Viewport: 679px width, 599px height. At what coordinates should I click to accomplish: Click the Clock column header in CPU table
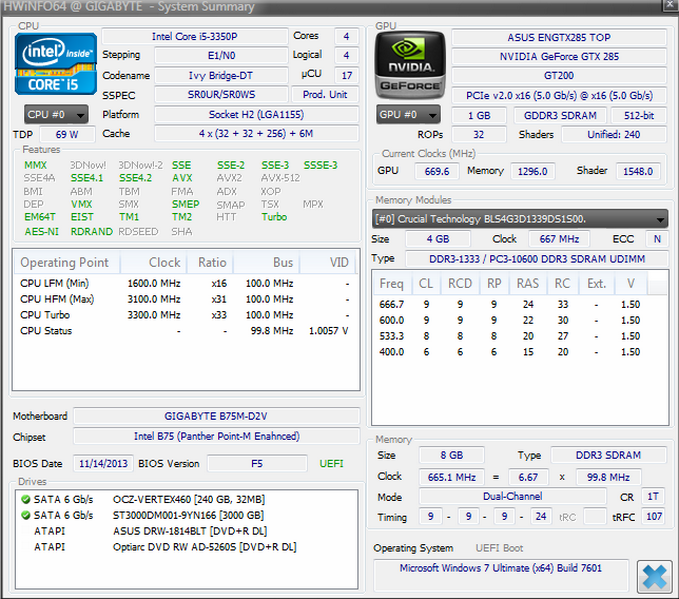153,262
